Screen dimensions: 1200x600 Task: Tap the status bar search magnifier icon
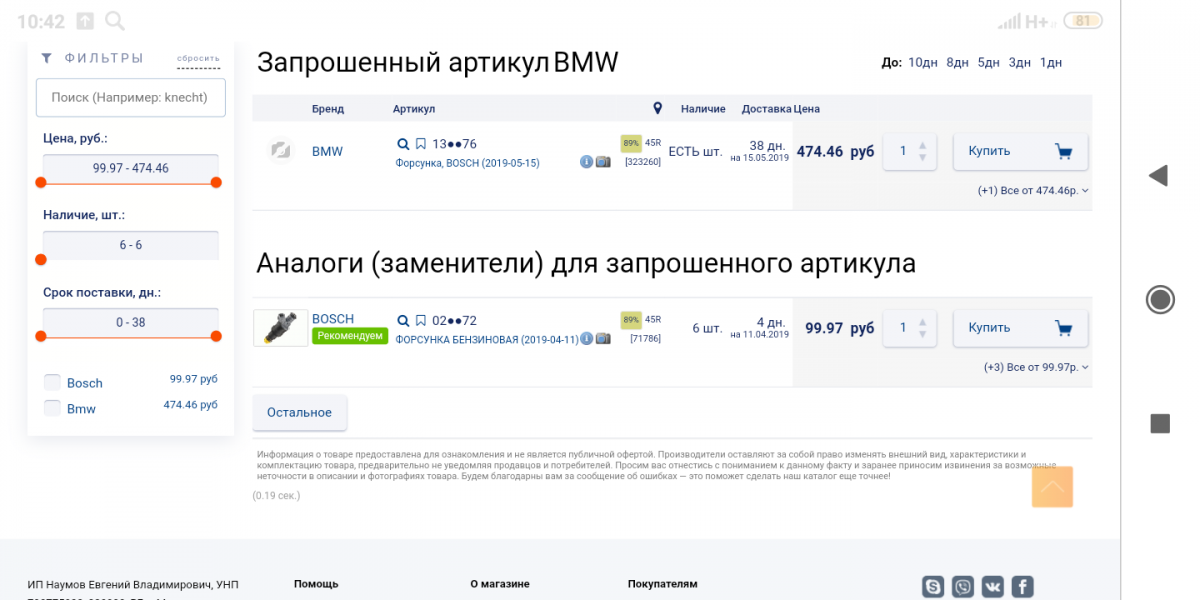coord(115,21)
